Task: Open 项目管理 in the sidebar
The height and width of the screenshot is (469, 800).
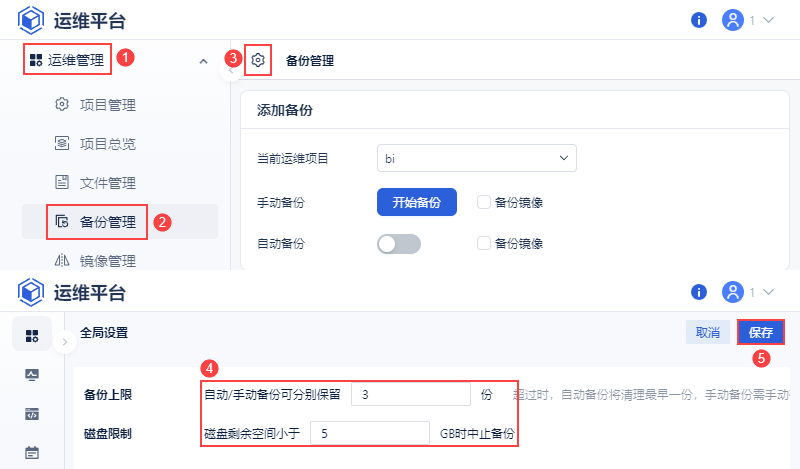Action: point(107,105)
